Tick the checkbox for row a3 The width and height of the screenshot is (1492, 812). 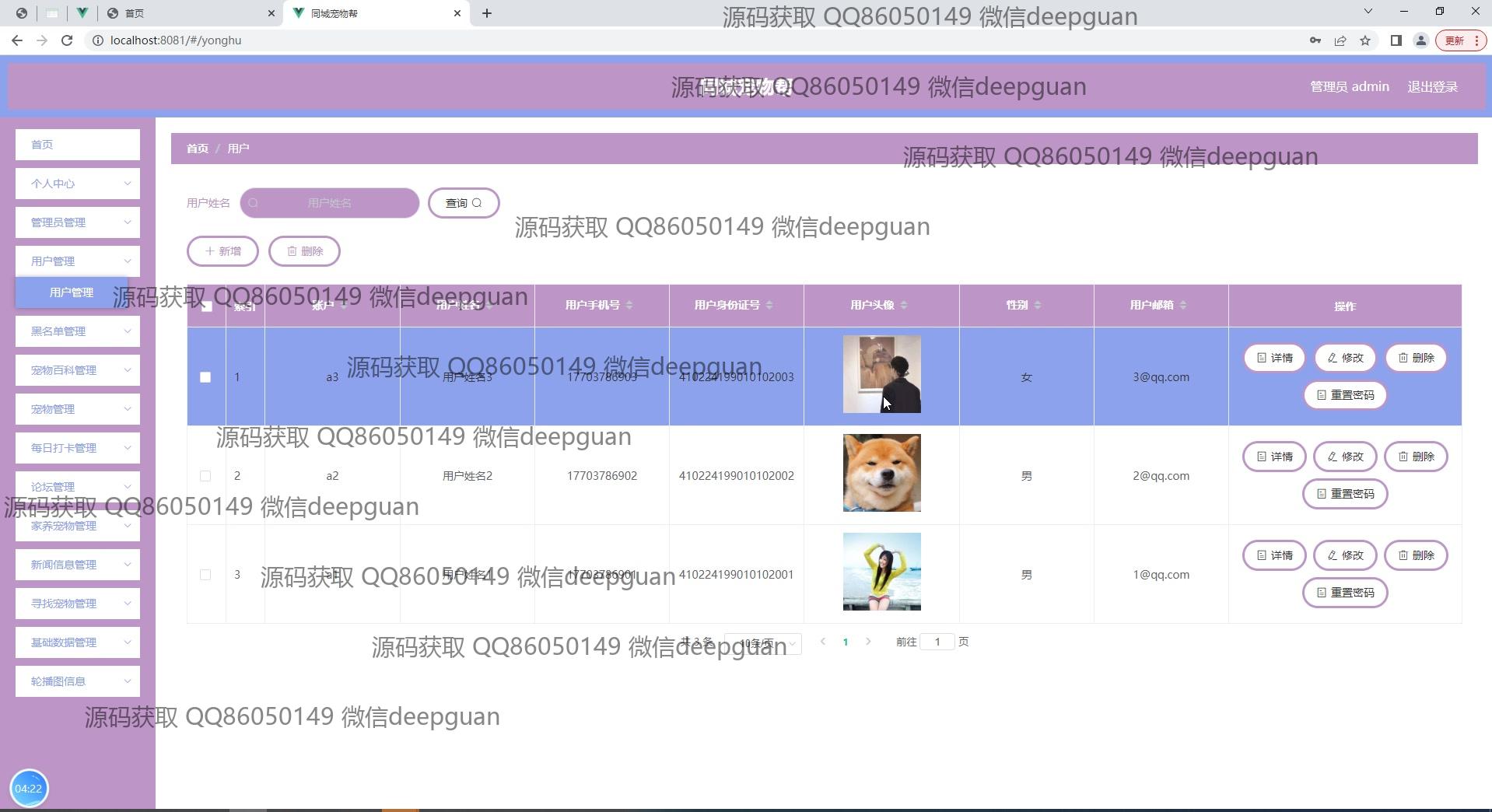pos(205,377)
